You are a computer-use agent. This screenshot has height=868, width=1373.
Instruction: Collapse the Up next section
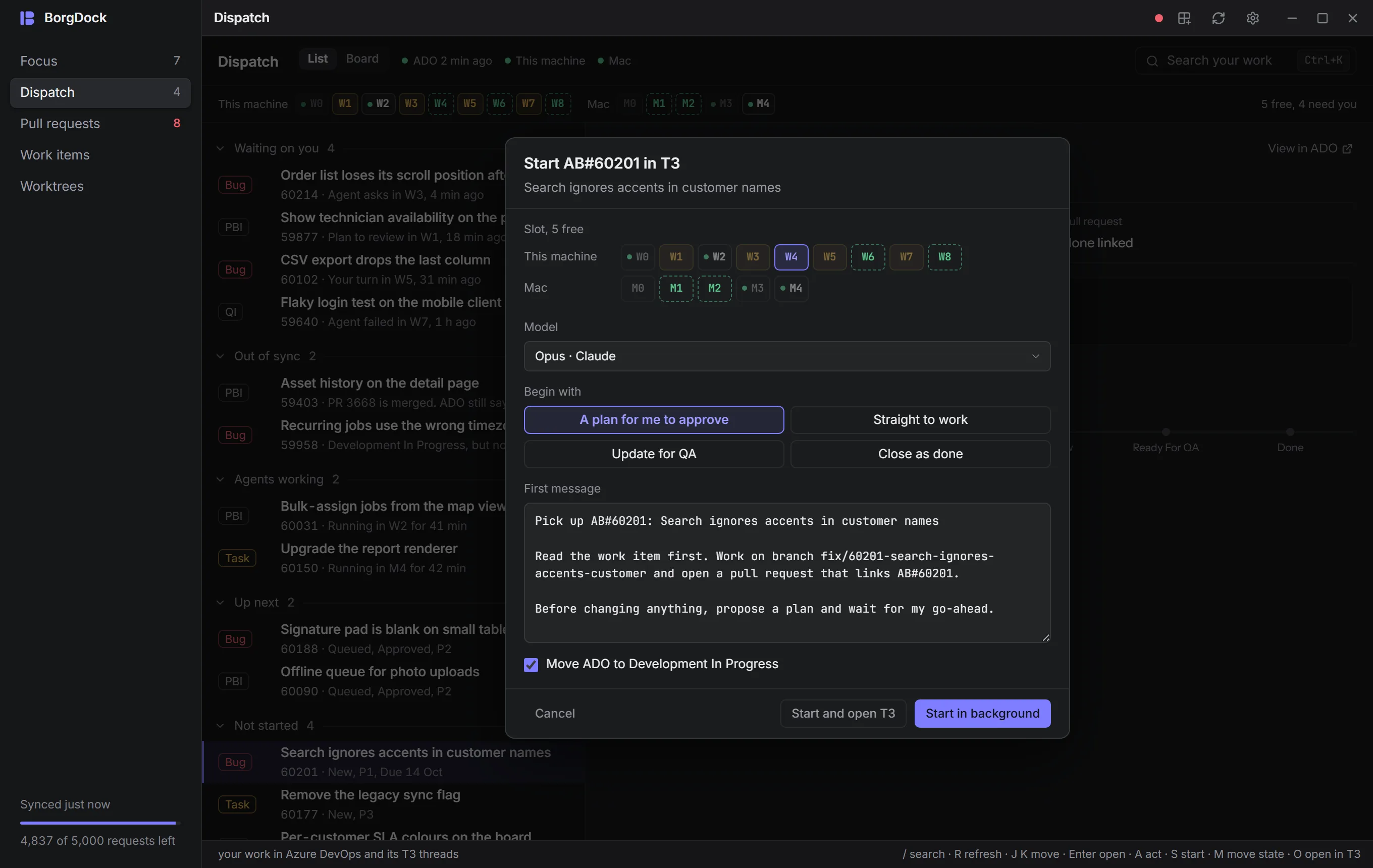click(x=220, y=603)
